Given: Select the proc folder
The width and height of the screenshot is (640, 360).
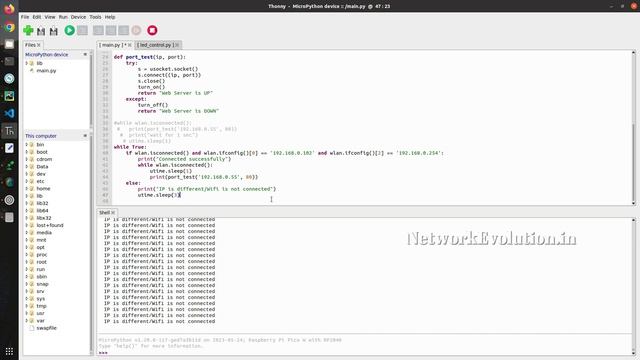Looking at the screenshot, I should click(x=42, y=255).
